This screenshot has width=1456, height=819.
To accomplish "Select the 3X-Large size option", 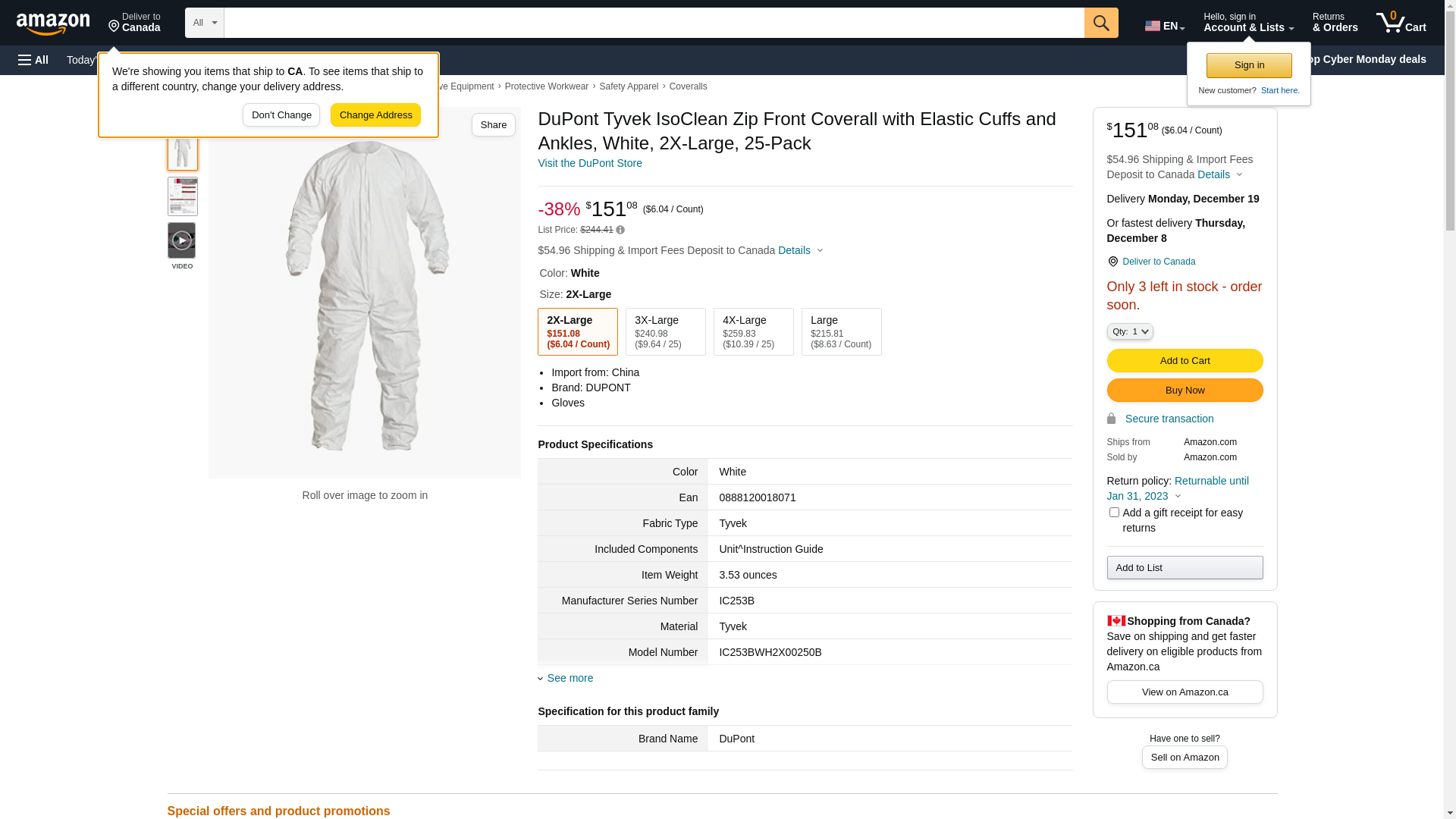I will click(x=665, y=331).
